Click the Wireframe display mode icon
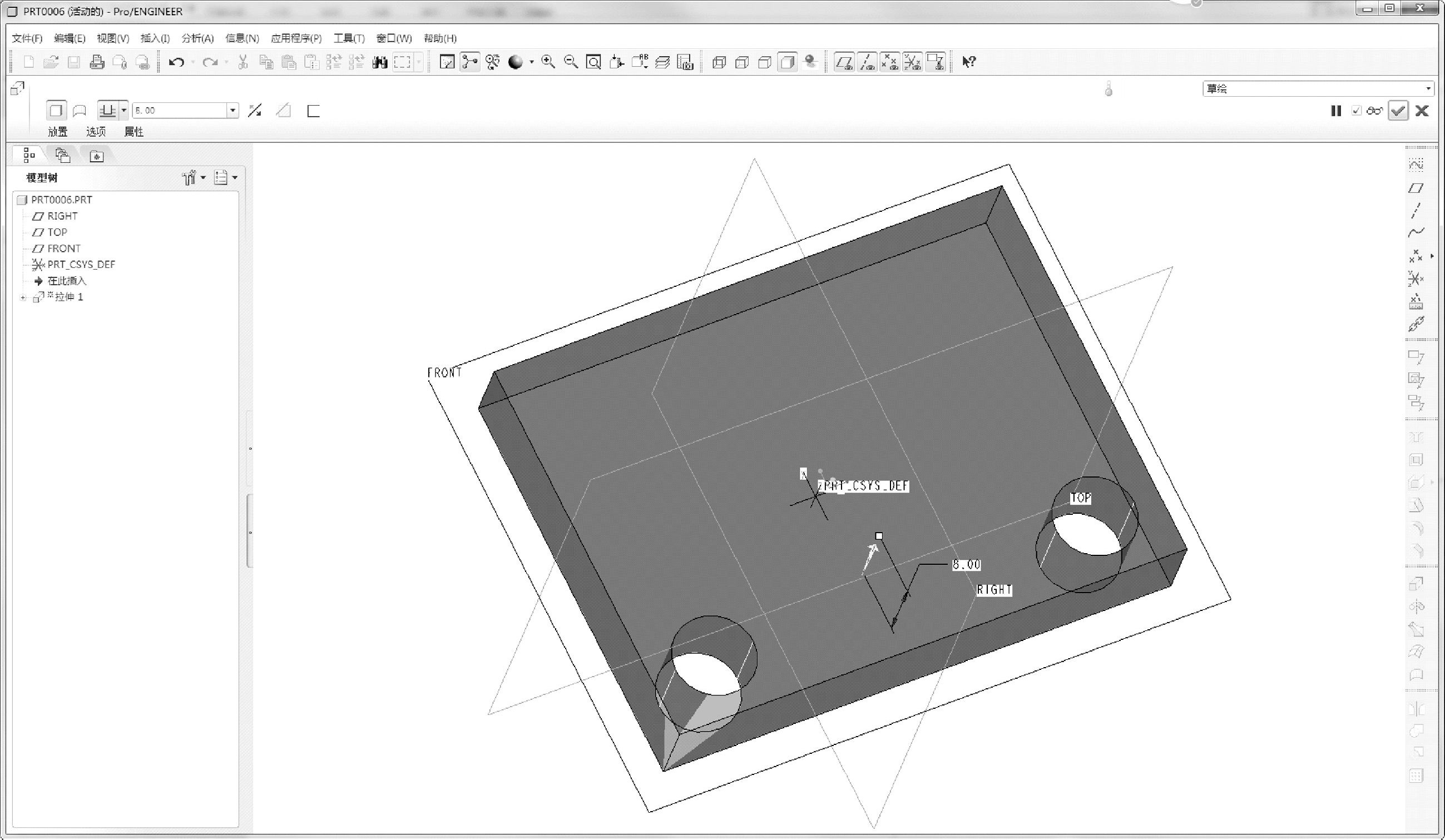Screen dimensions: 1445x840 [x=719, y=62]
